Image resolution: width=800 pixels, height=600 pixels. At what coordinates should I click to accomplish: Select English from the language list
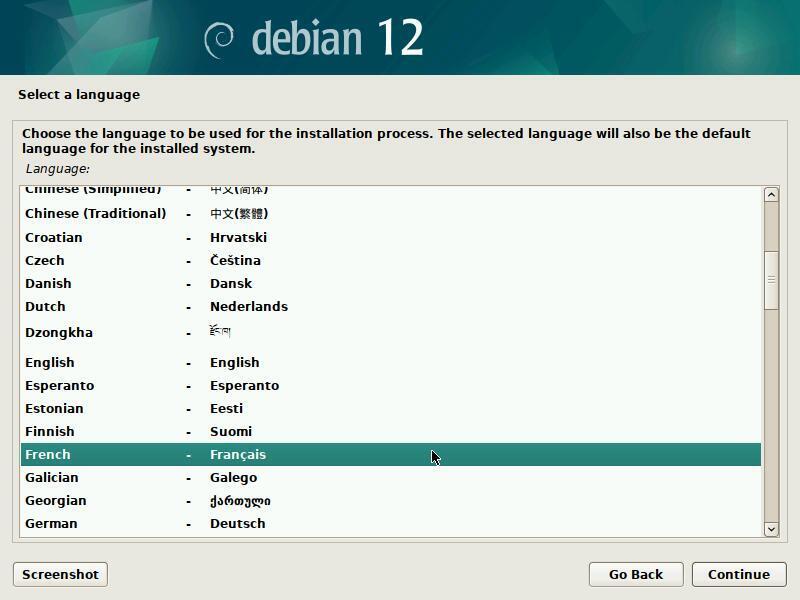50,362
